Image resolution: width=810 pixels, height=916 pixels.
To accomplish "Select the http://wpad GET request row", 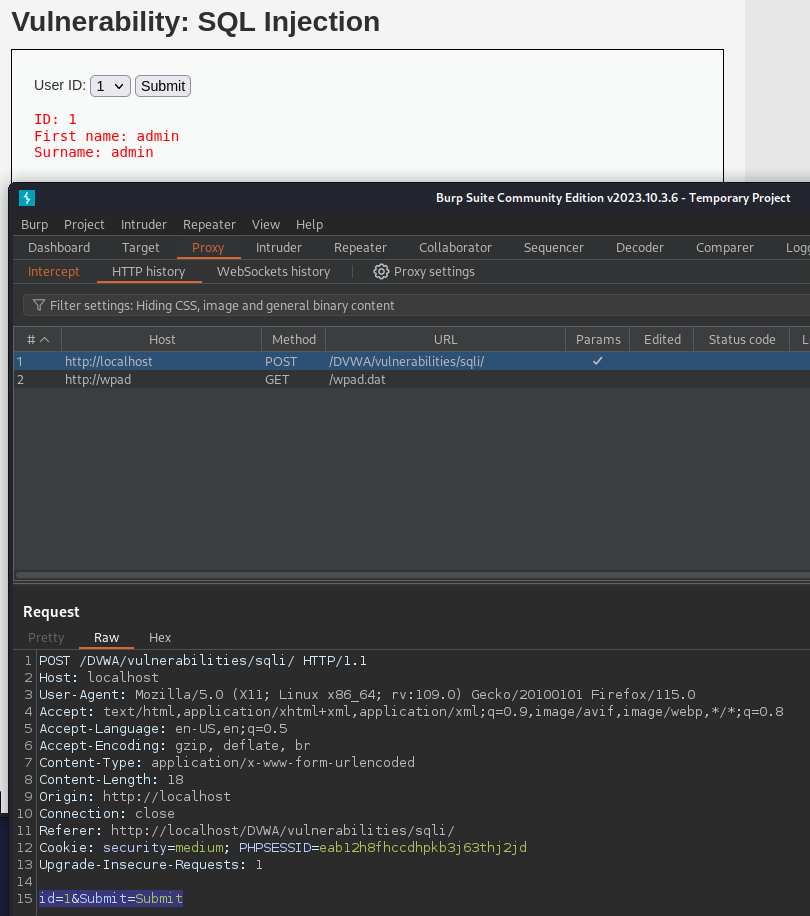I will click(412, 380).
